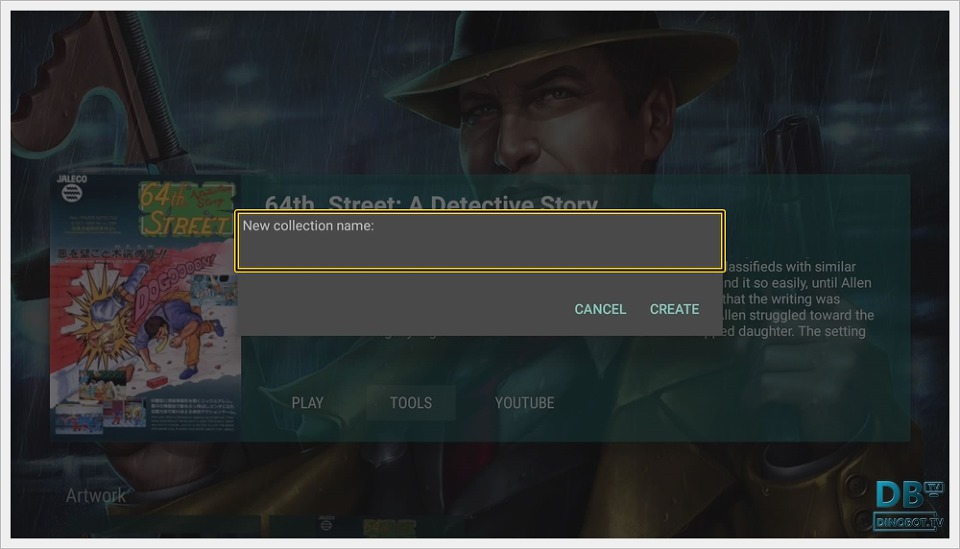Screen dimensions: 960x549
Task: Confirm with the CREATE button
Action: [x=674, y=309]
